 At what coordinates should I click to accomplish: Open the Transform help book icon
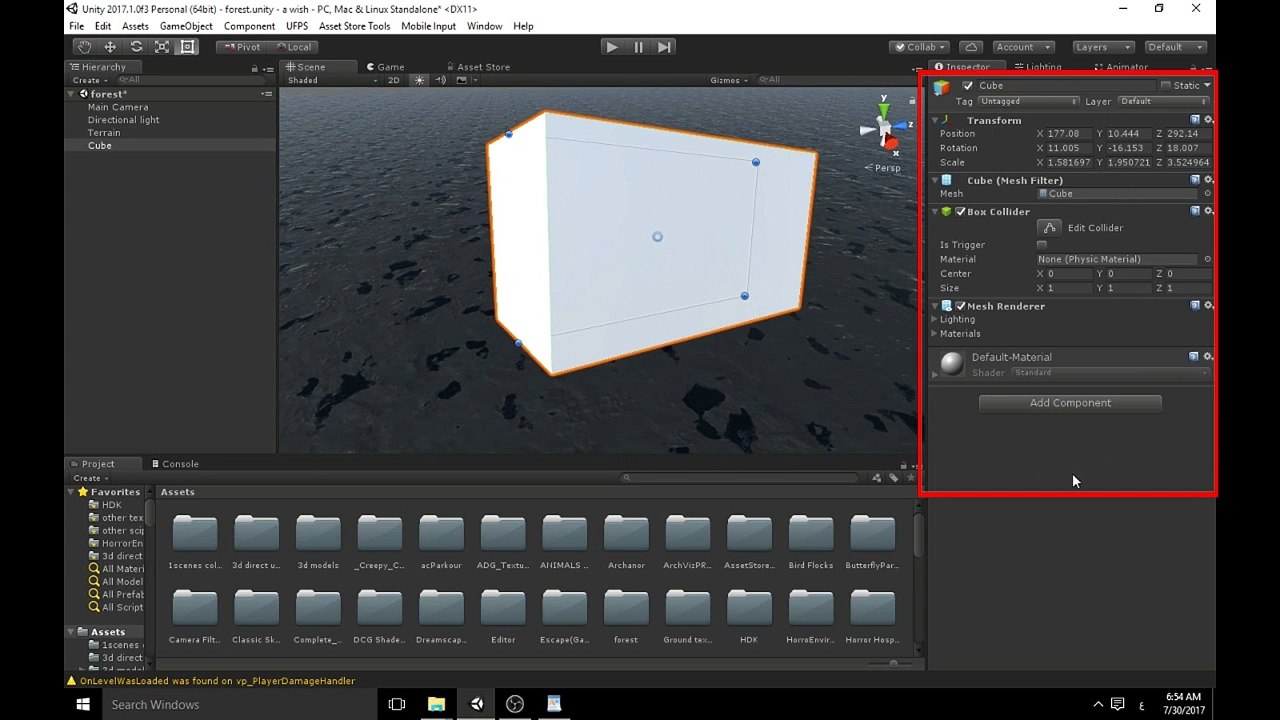pyautogui.click(x=1195, y=120)
